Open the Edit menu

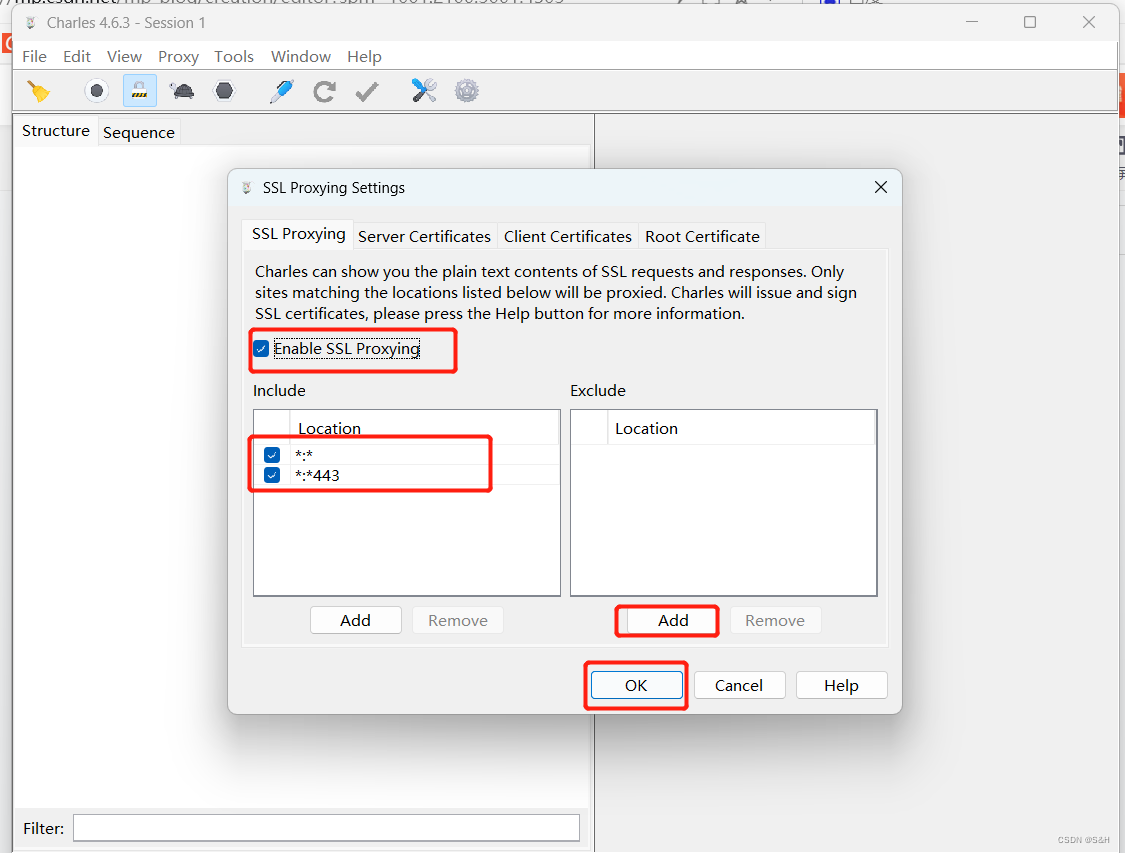click(x=77, y=57)
